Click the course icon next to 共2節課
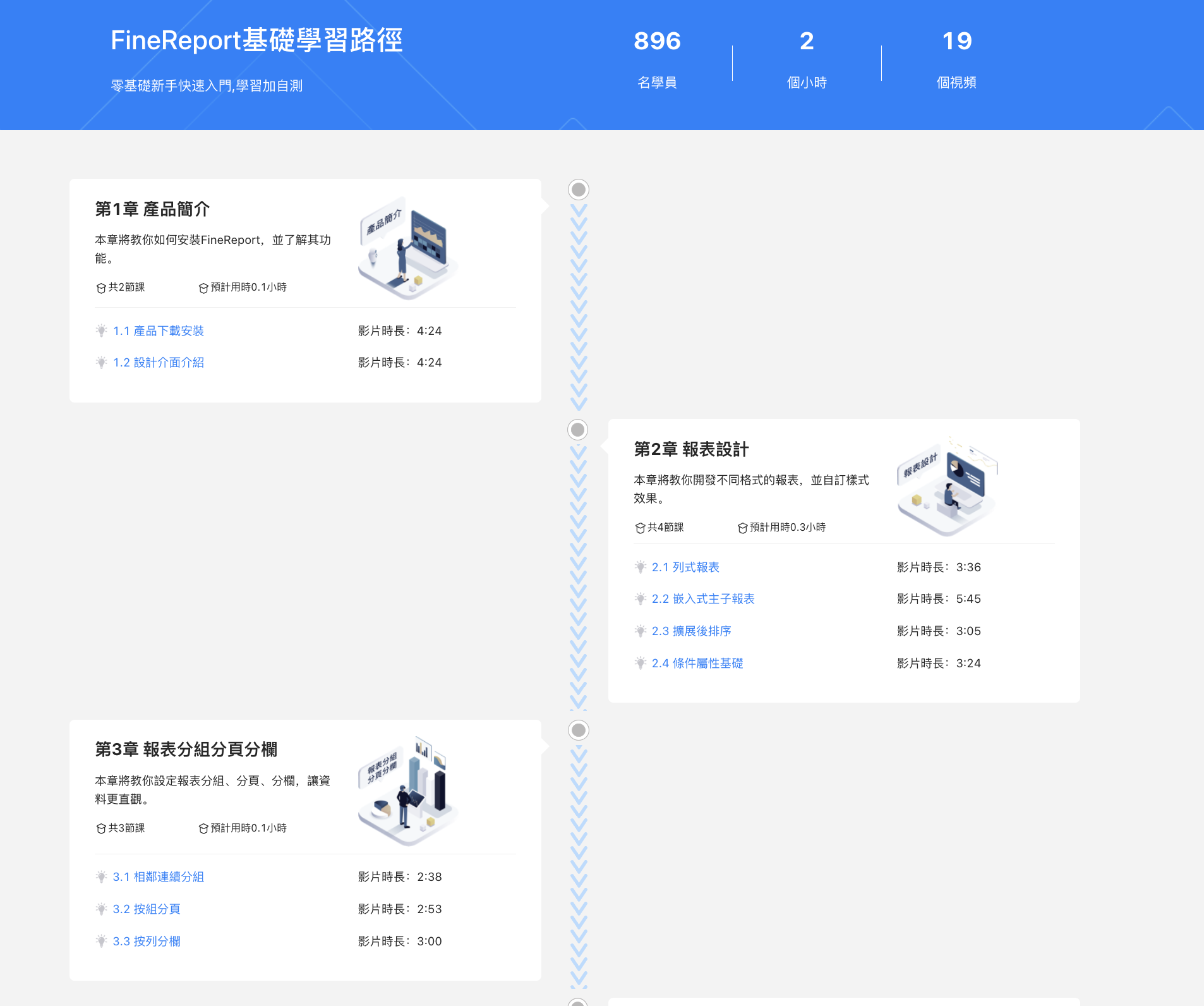 [x=101, y=288]
